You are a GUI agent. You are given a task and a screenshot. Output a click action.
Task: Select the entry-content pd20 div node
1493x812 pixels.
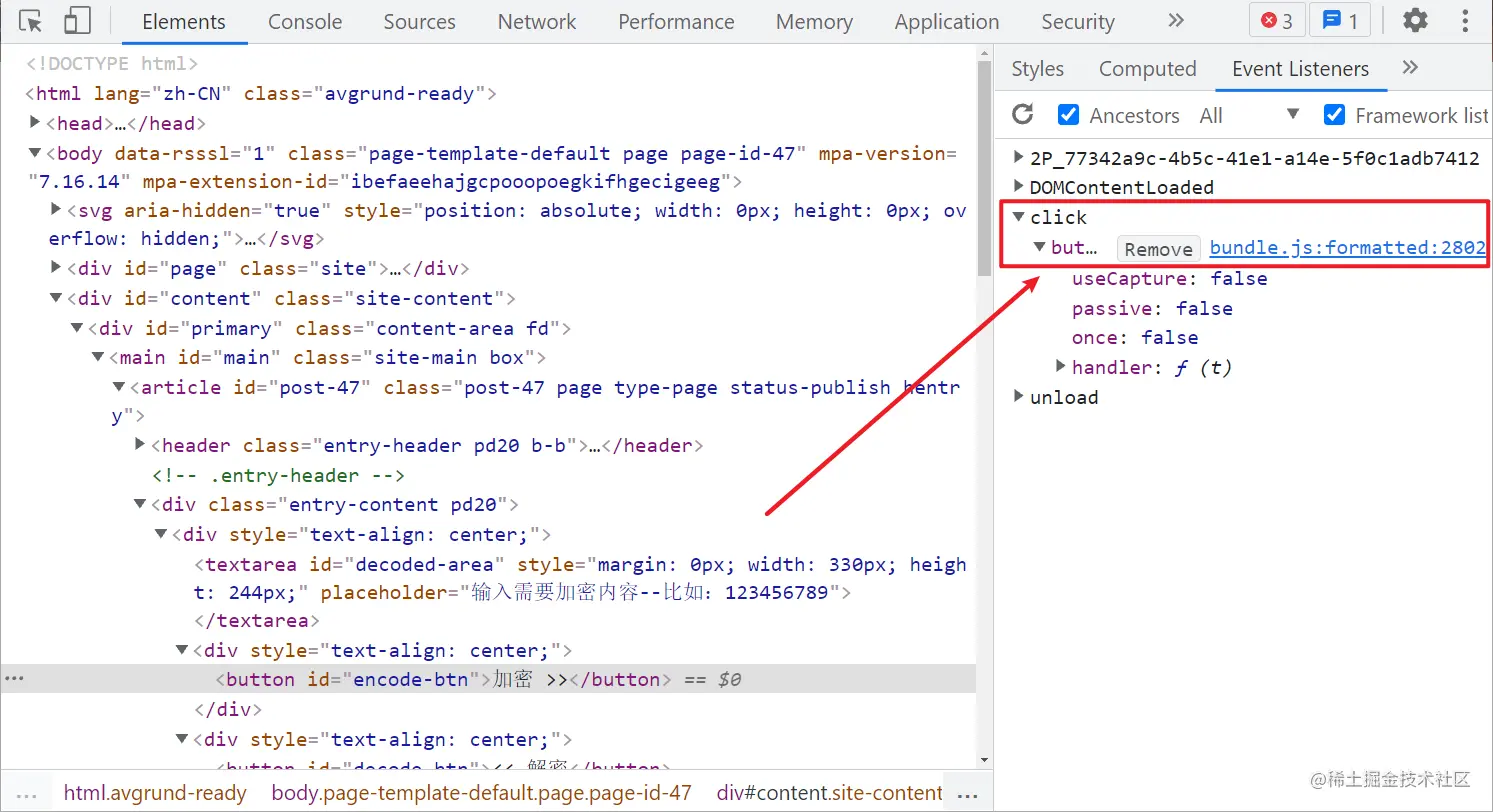[x=336, y=505]
